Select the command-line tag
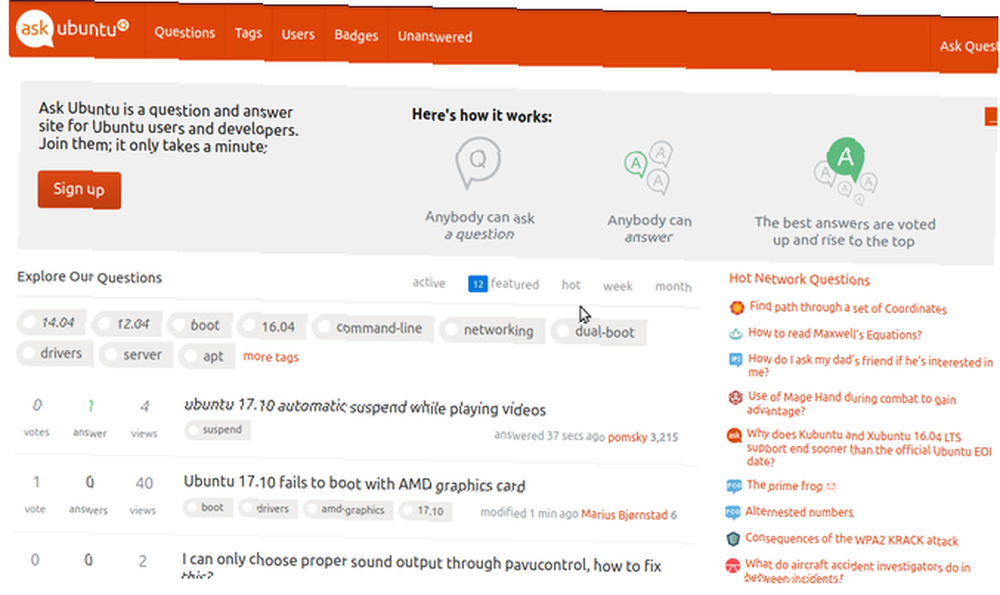1000x595 pixels. [374, 328]
